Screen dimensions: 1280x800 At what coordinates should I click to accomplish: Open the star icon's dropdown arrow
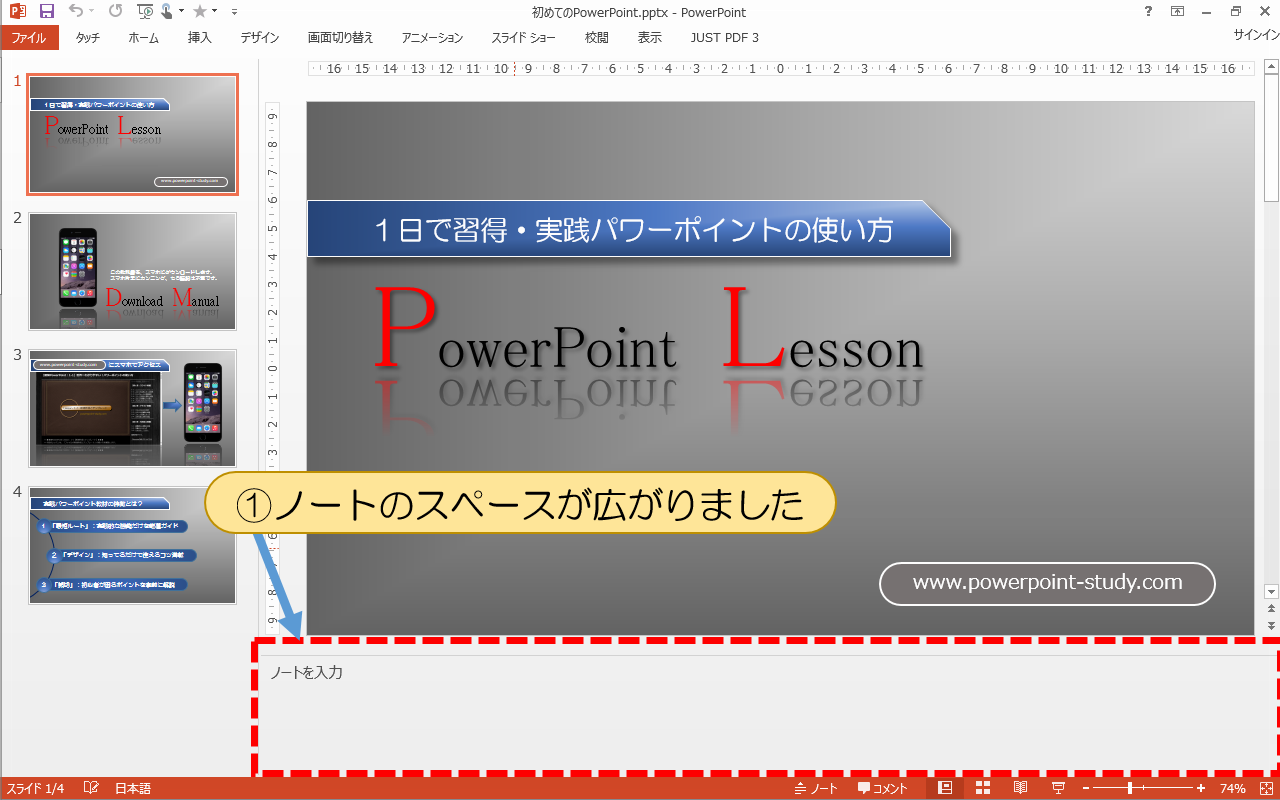pos(215,12)
